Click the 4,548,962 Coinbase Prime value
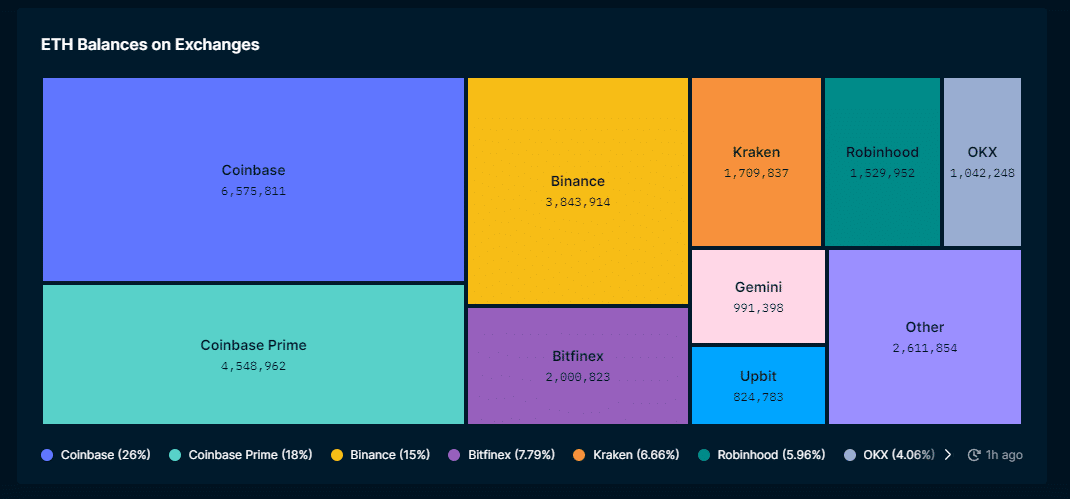This screenshot has height=499, width=1070. pos(253,366)
